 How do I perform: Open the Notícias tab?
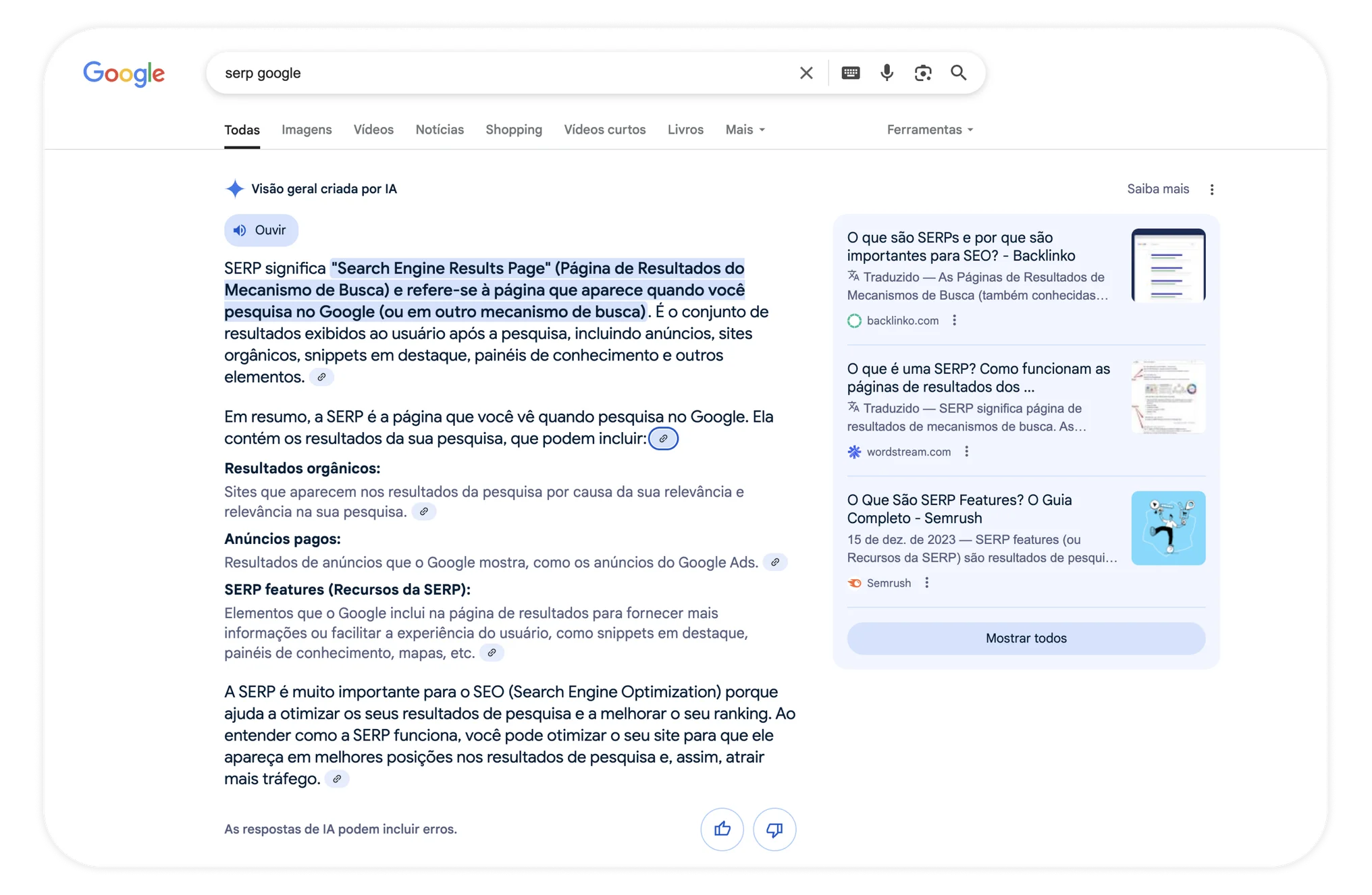[440, 130]
